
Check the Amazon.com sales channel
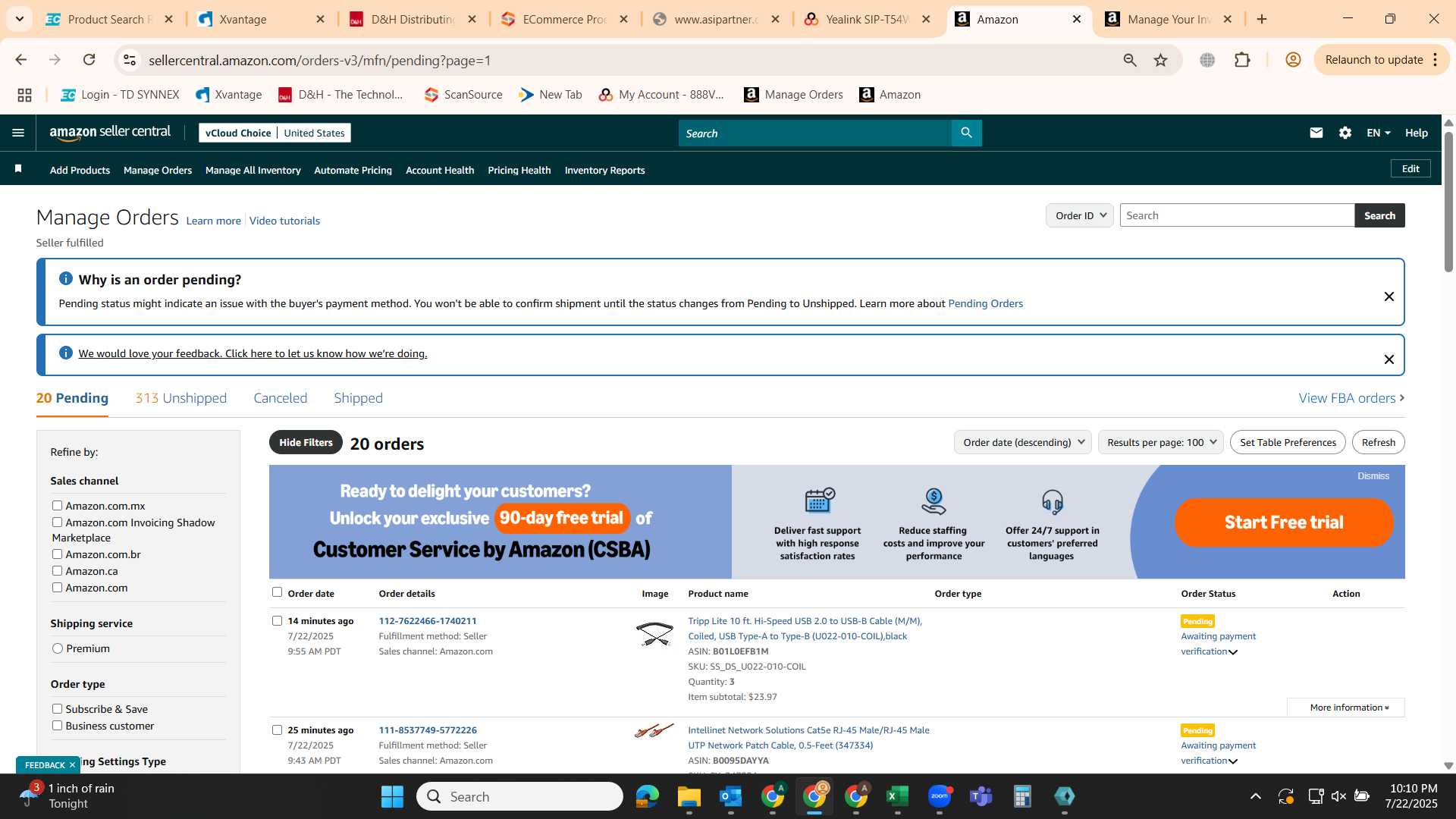point(57,587)
